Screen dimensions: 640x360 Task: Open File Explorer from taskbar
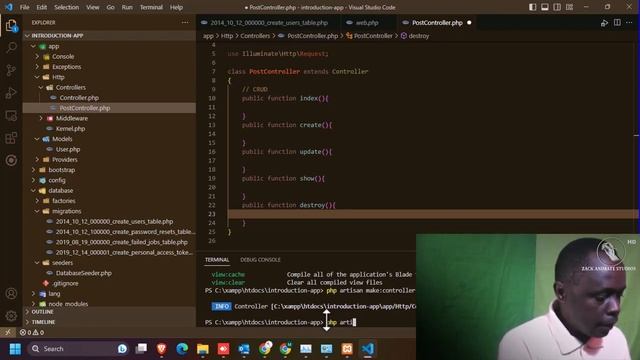pyautogui.click(x=203, y=349)
